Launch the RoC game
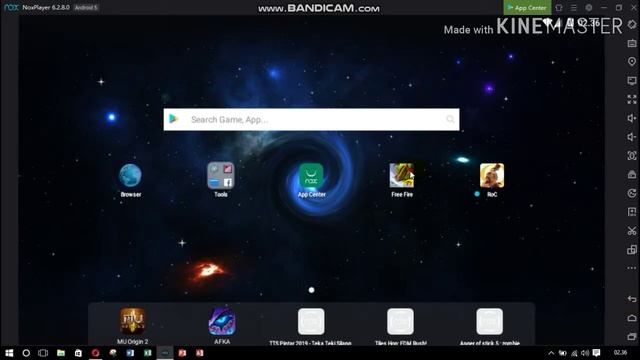Image resolution: width=640 pixels, height=360 pixels. pos(492,176)
